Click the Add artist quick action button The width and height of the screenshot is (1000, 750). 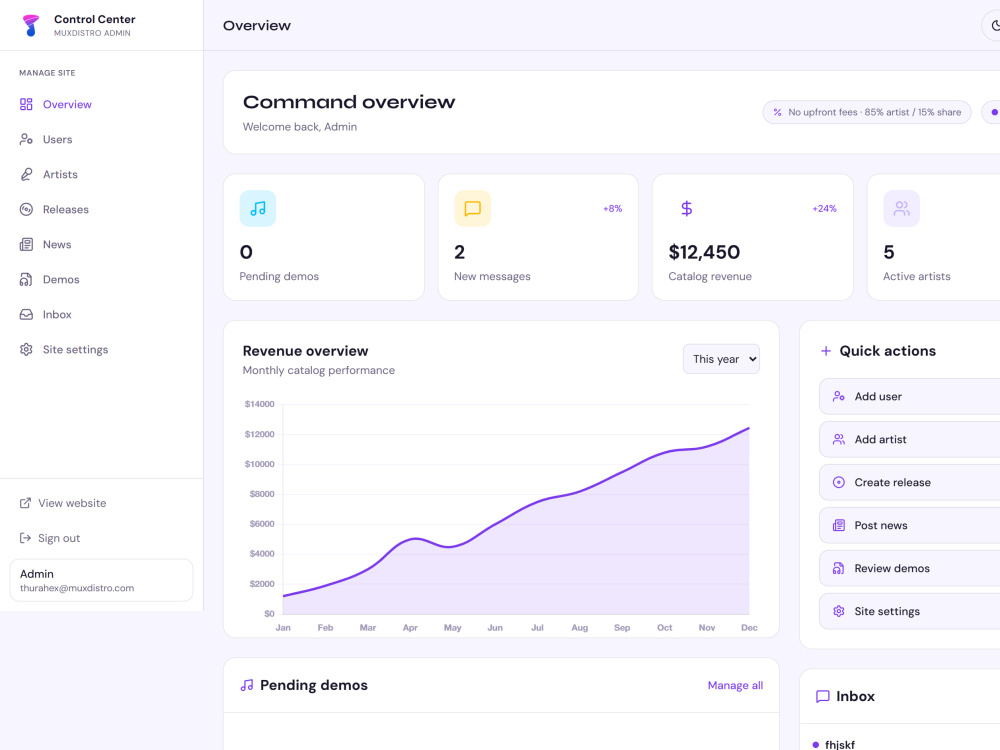(x=909, y=439)
